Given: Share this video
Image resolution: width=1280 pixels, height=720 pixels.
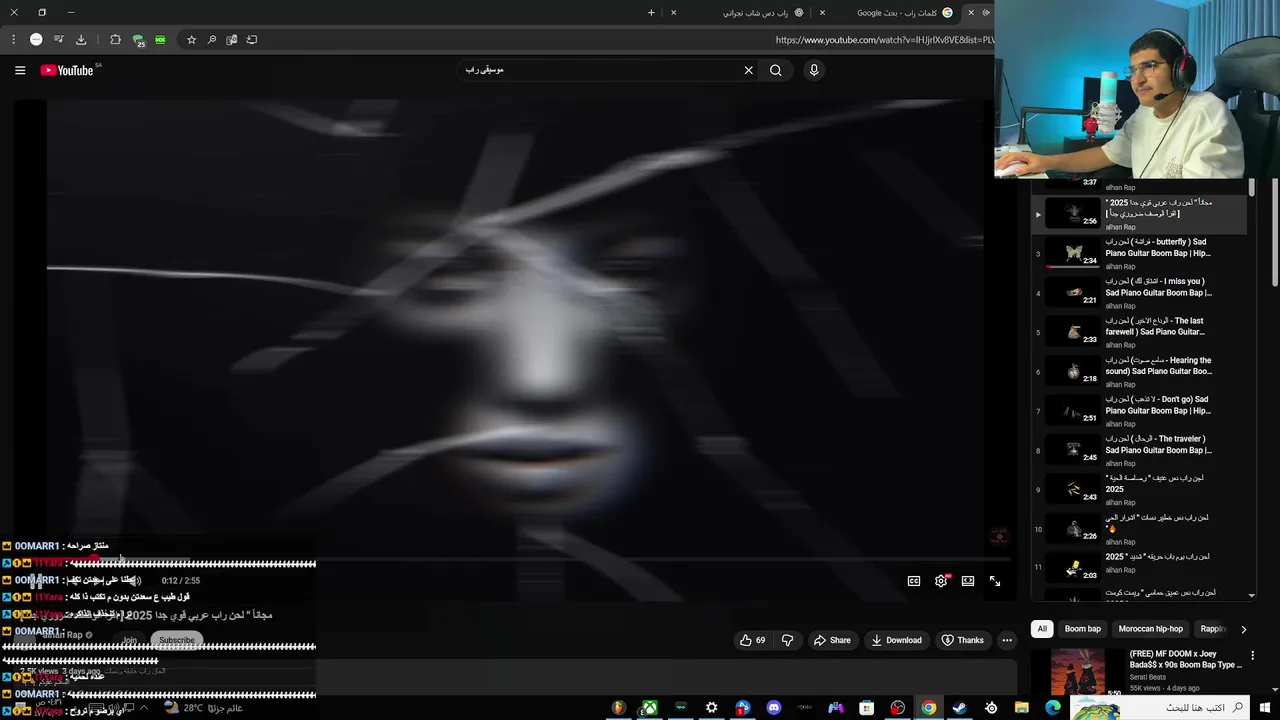Looking at the screenshot, I should pyautogui.click(x=831, y=640).
